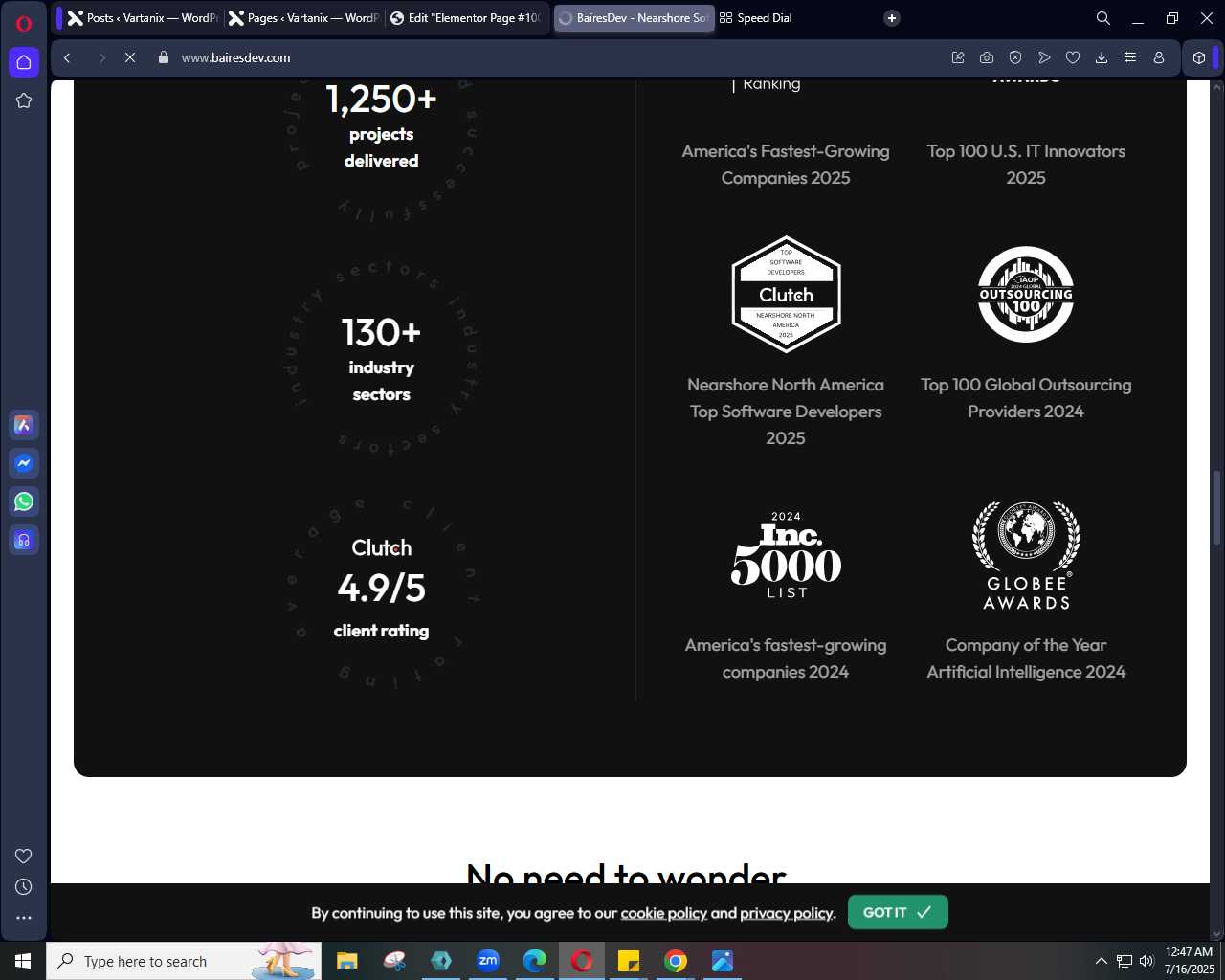The image size is (1225, 980).
Task: Open My Flow send arrow icon
Action: [x=1044, y=57]
